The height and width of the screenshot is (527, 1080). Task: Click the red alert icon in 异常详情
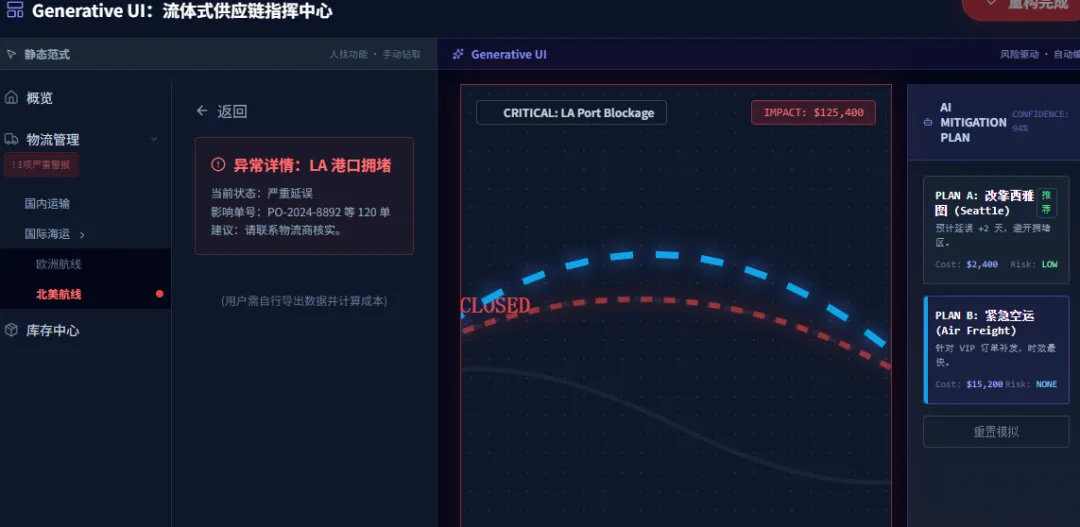tap(218, 165)
